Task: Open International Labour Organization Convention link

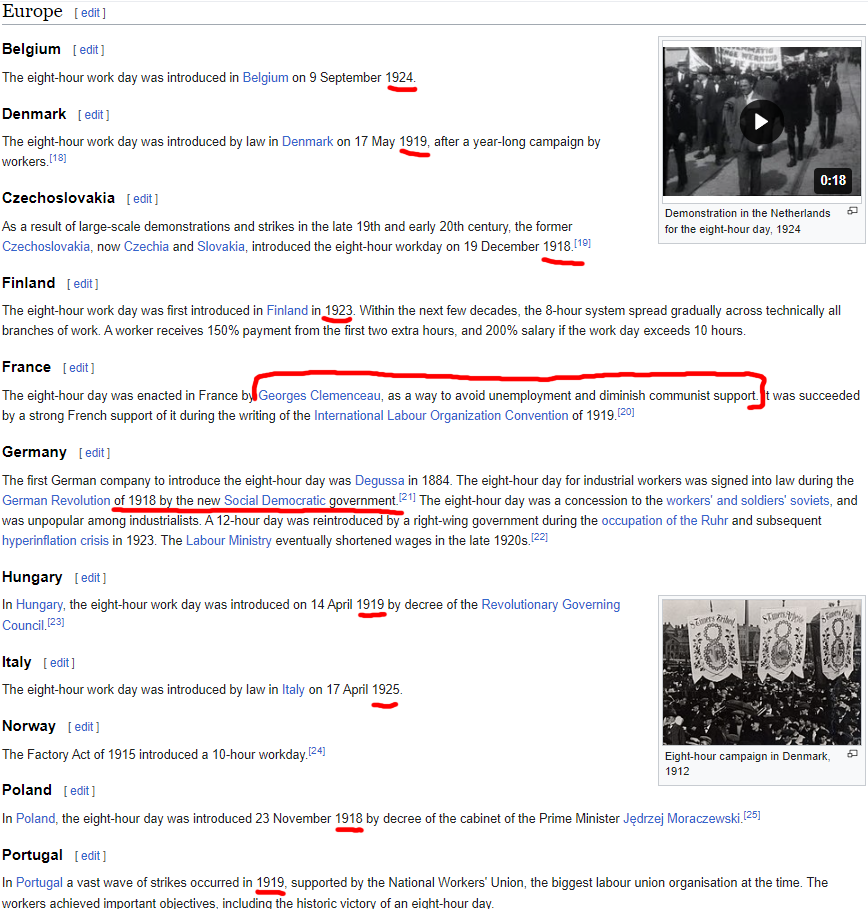Action: point(441,416)
